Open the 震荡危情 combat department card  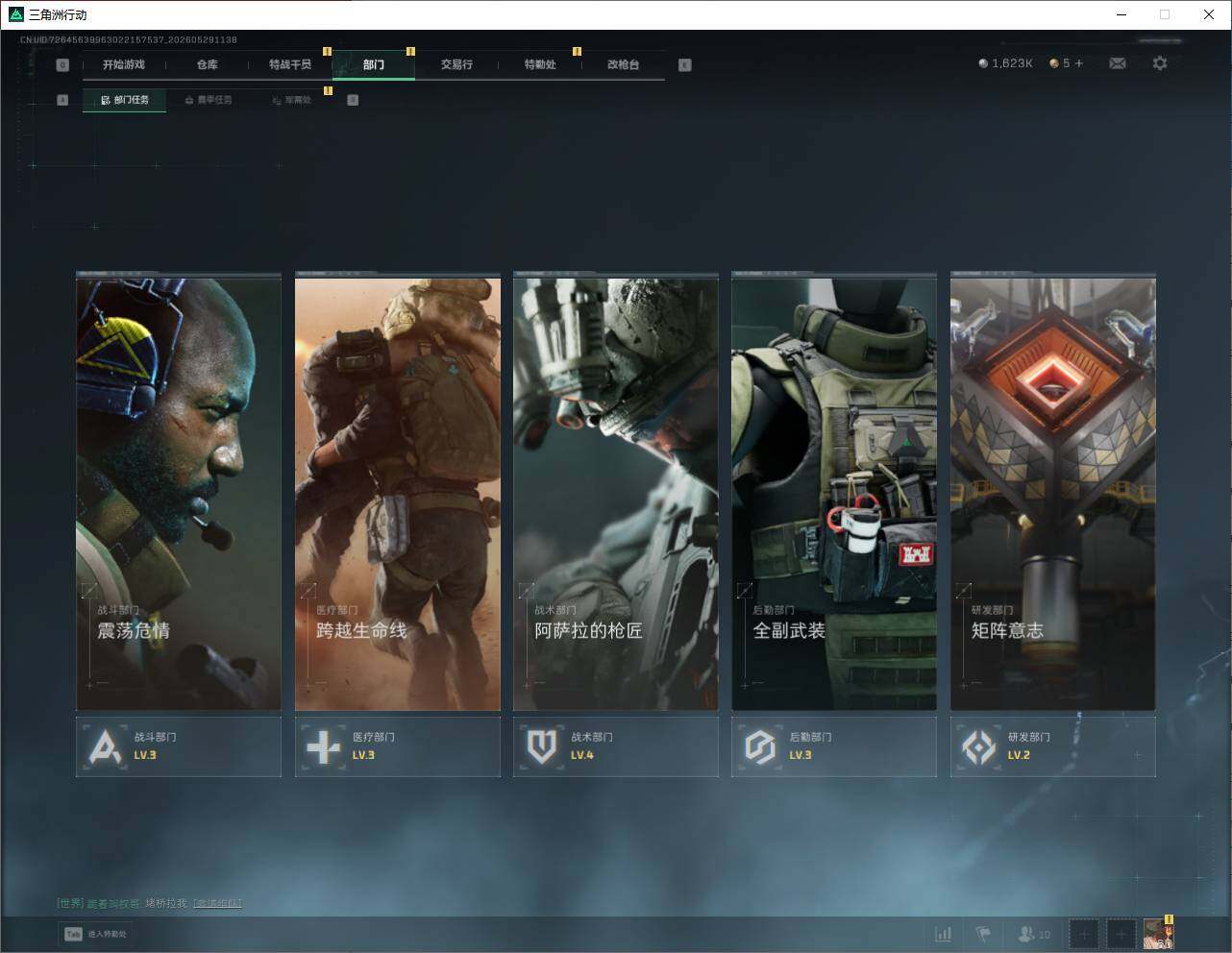(x=179, y=495)
